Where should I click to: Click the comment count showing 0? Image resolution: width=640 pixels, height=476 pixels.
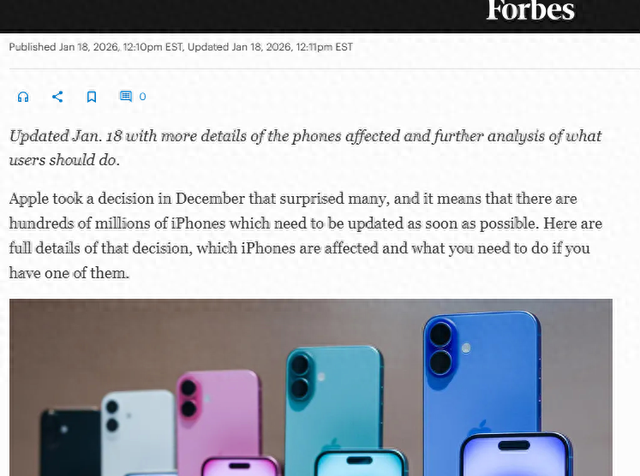tap(142, 96)
